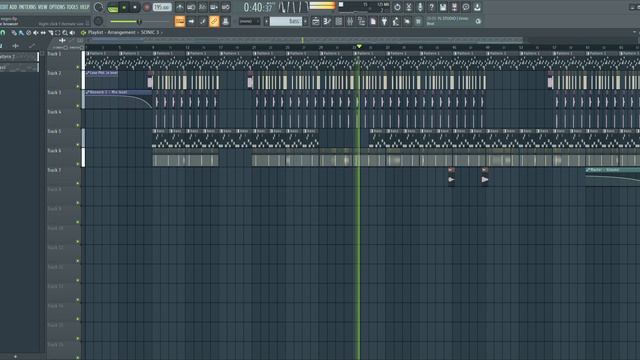Toggle wait for input to start playing
The image size is (640, 360).
coord(191,7)
